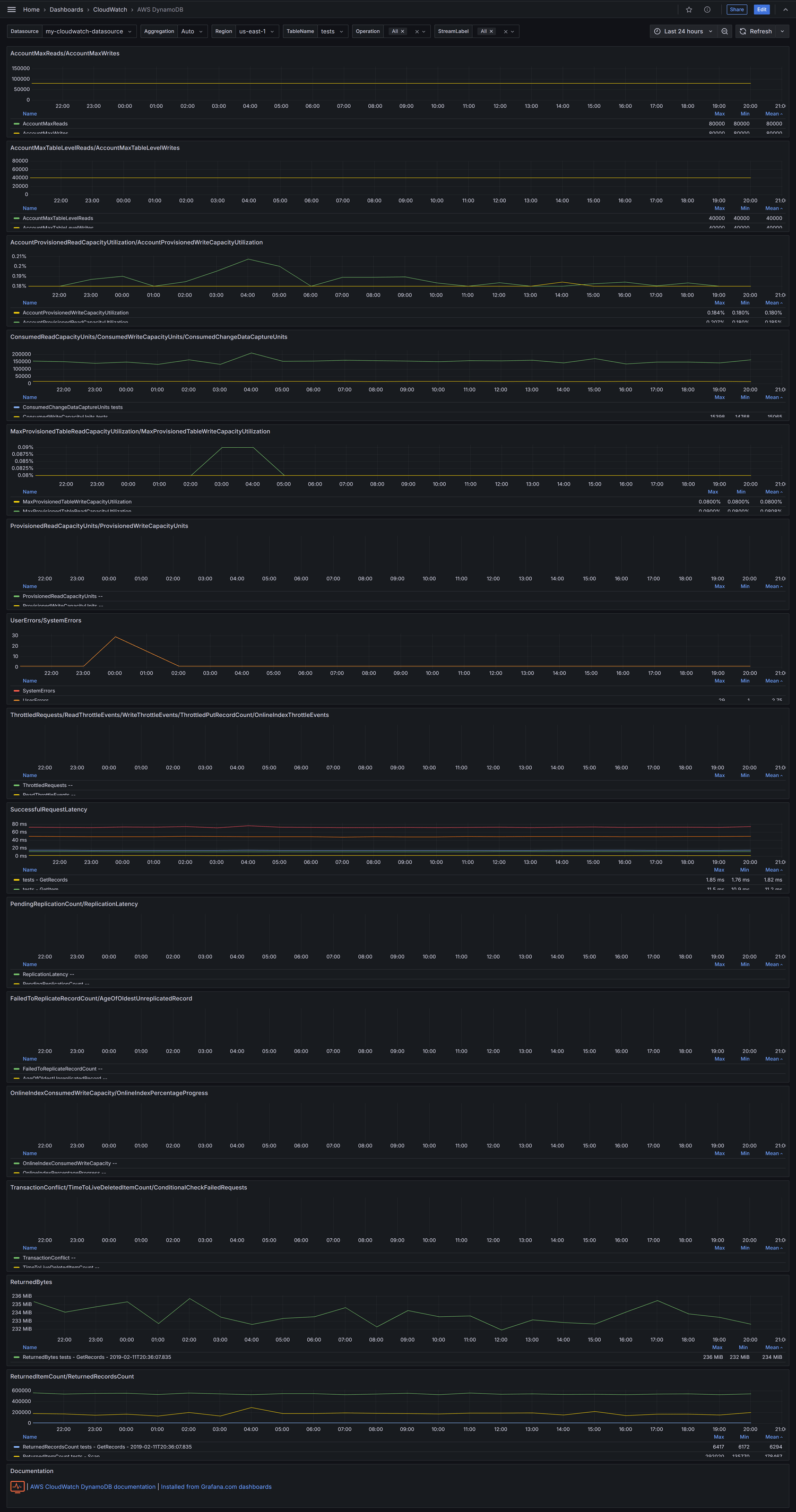Toggle ConsumedChangeDataCaptureUnits tests legend series
The image size is (796, 1512).
(x=72, y=407)
